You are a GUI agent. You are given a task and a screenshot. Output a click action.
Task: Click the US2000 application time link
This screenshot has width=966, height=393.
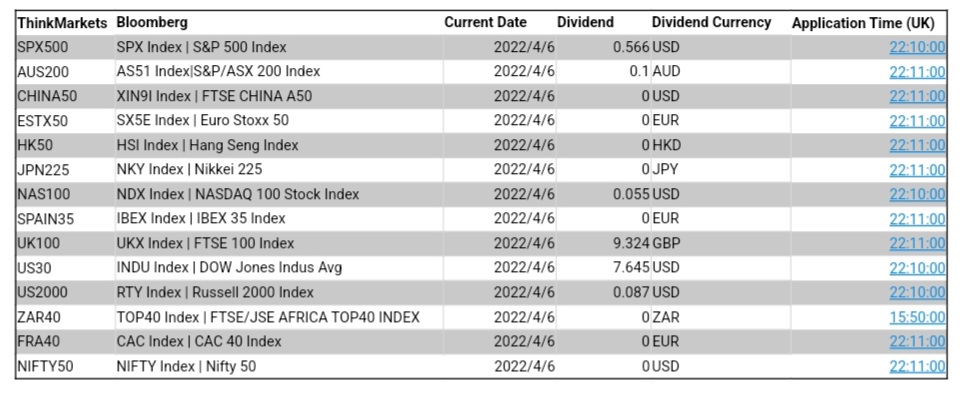point(917,293)
